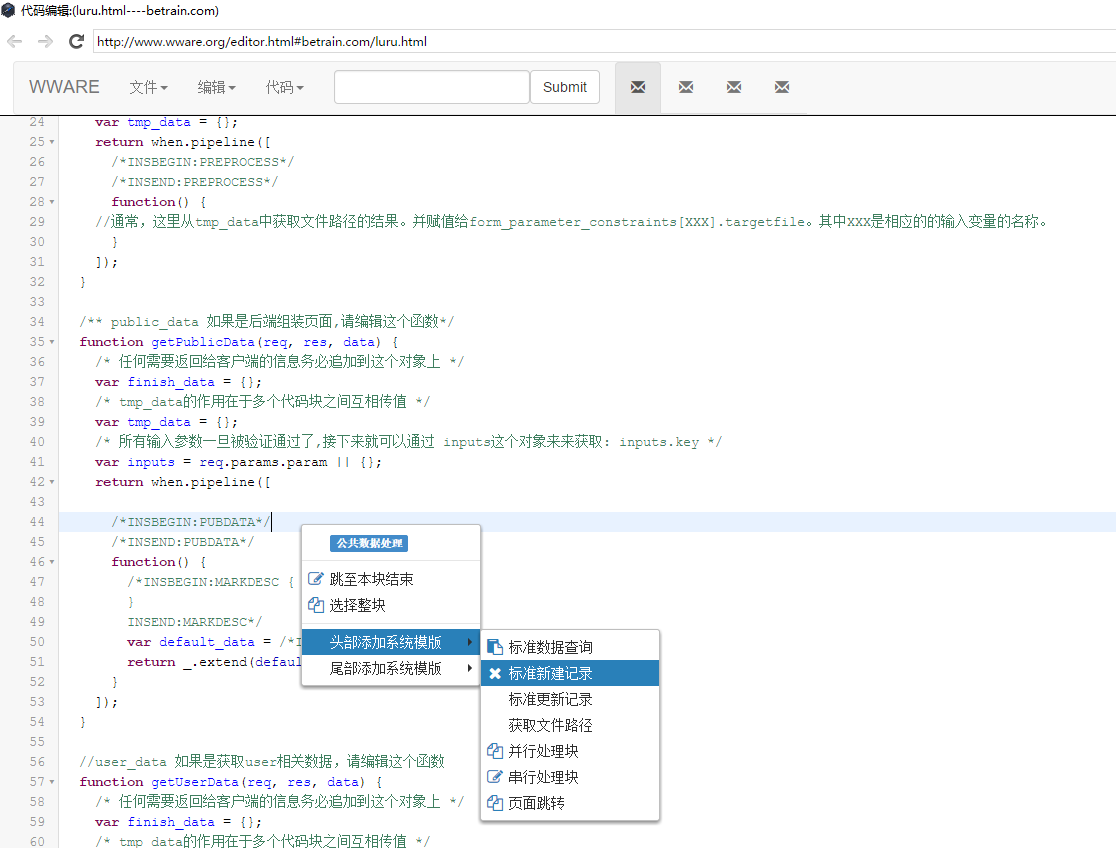Click the second envelope icon in navbar
The width and height of the screenshot is (1116, 848).
click(686, 87)
